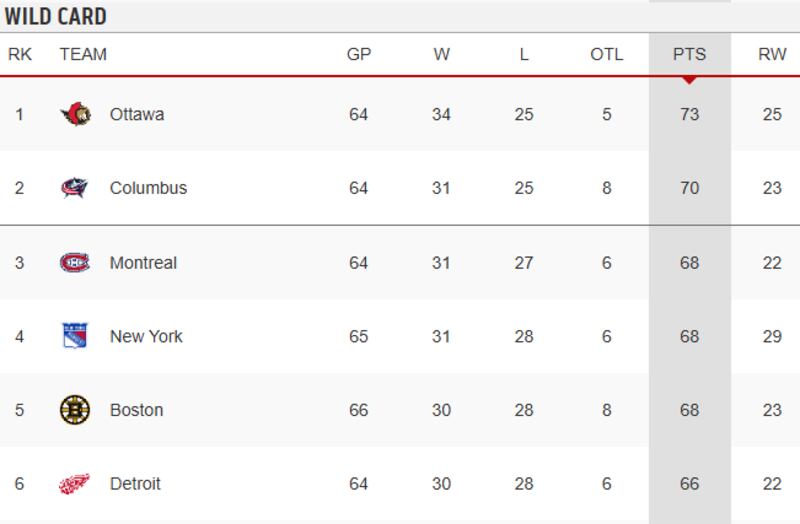Open the Montreal team page
The width and height of the screenshot is (800, 524).
143,262
